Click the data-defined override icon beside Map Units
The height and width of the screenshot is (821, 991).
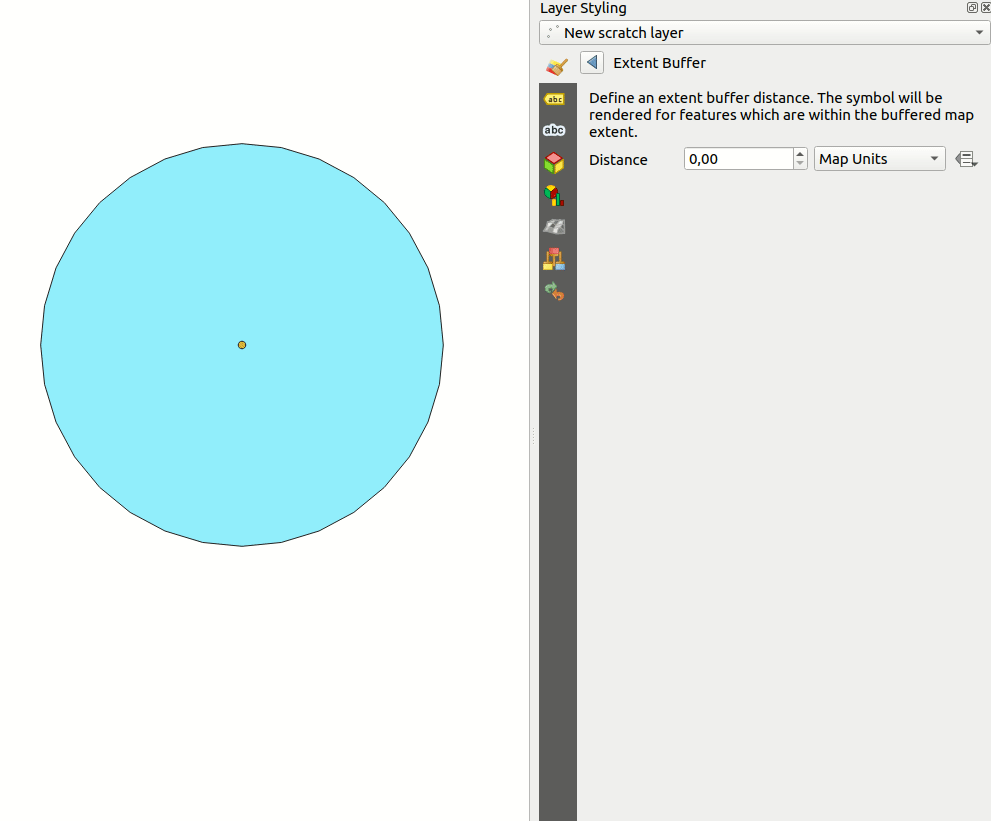(x=966, y=158)
